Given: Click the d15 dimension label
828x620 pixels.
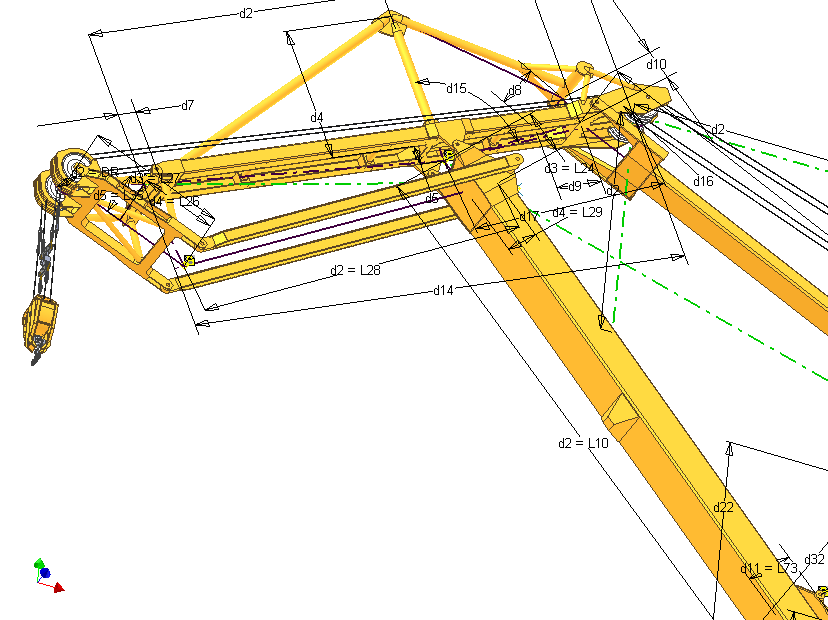Looking at the screenshot, I should (456, 88).
